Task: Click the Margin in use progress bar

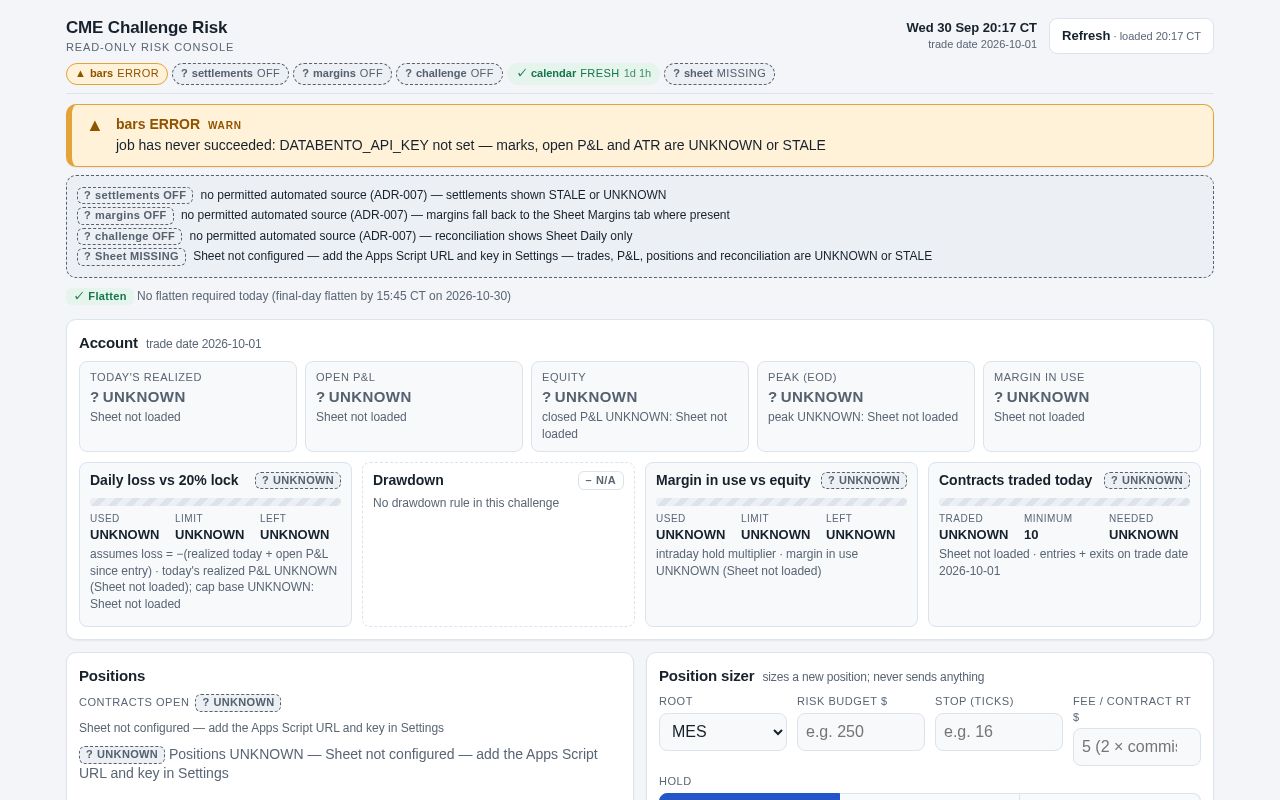Action: pos(781,502)
